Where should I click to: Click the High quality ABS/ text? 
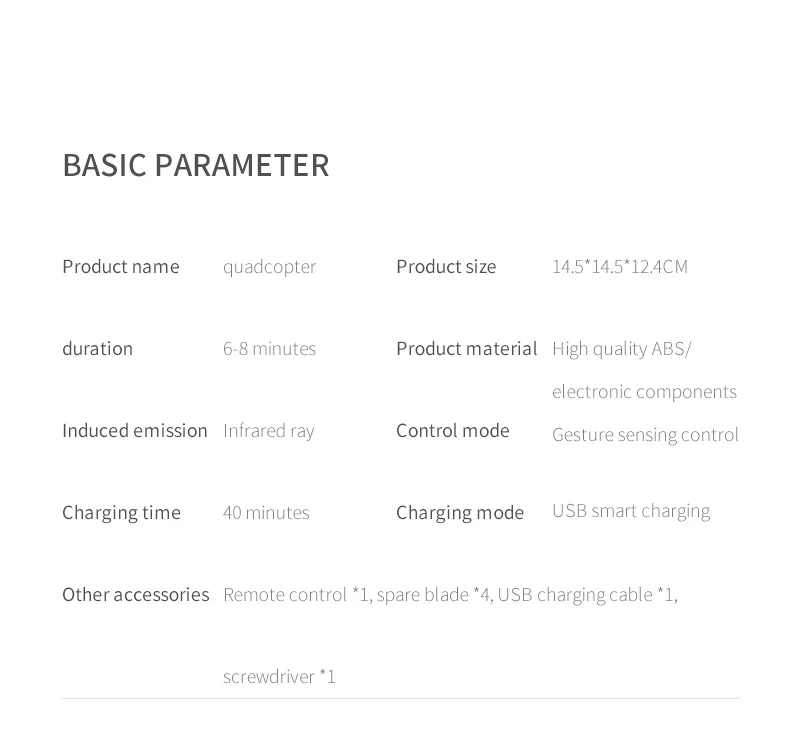pos(622,349)
